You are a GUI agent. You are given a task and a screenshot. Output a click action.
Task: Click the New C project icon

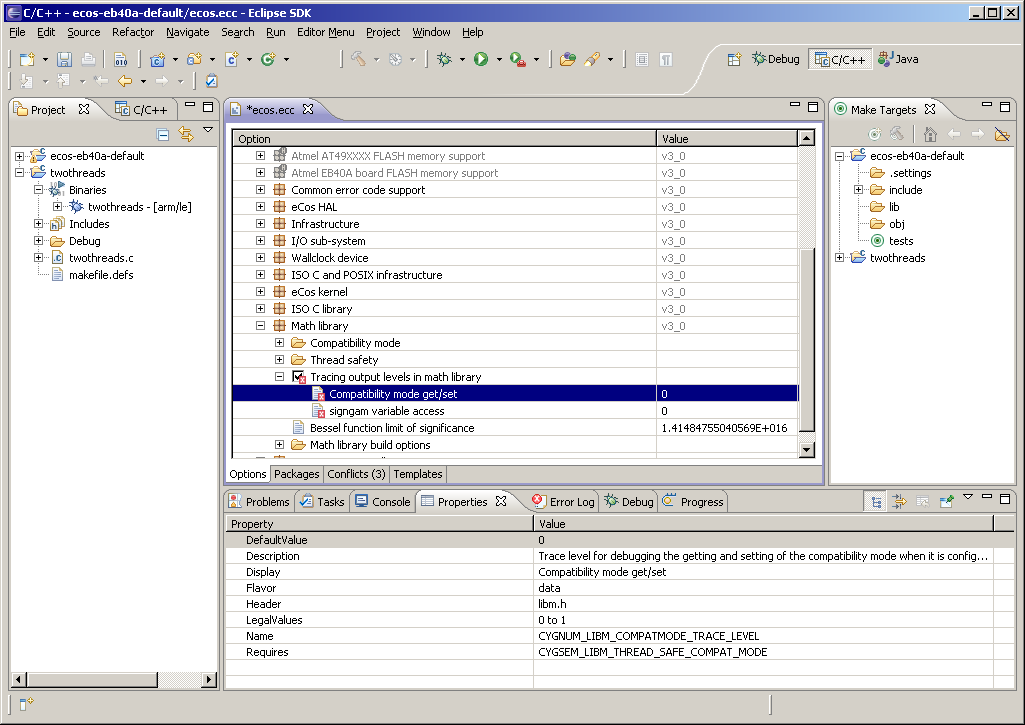158,59
